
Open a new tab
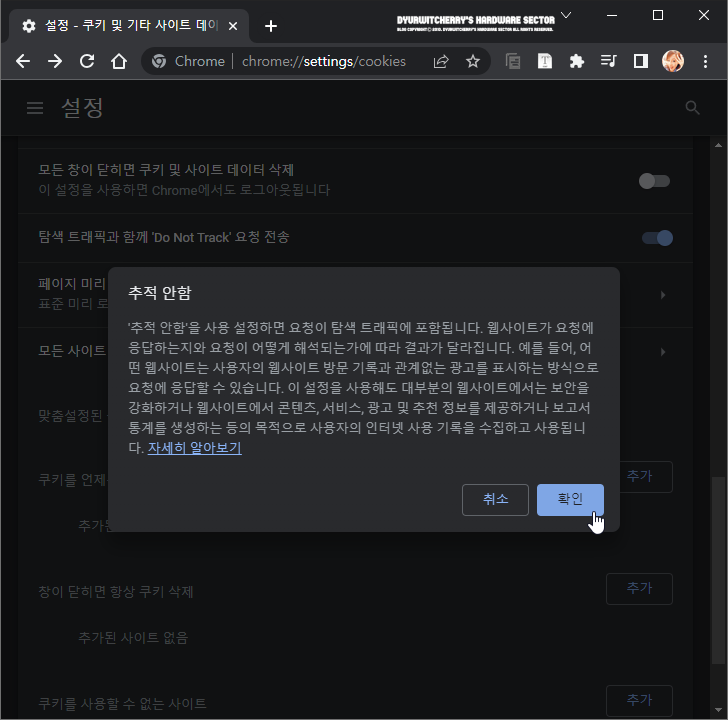[x=271, y=26]
